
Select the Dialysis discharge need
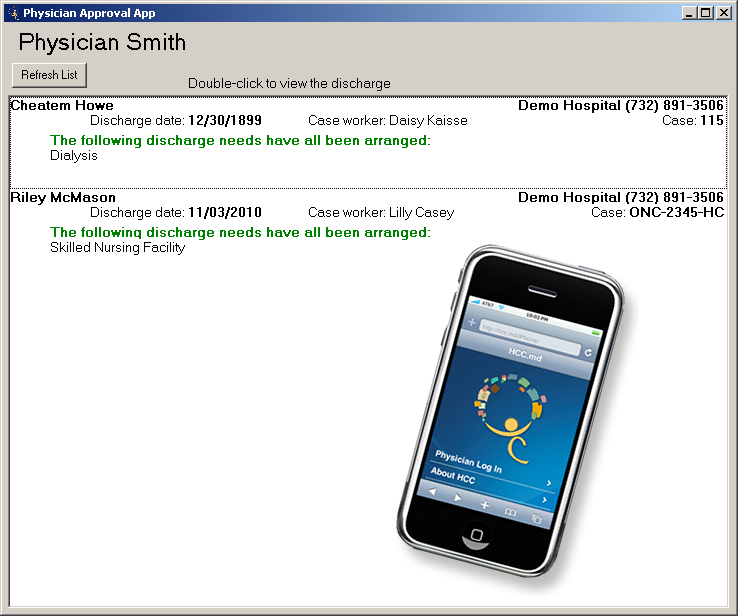74,156
